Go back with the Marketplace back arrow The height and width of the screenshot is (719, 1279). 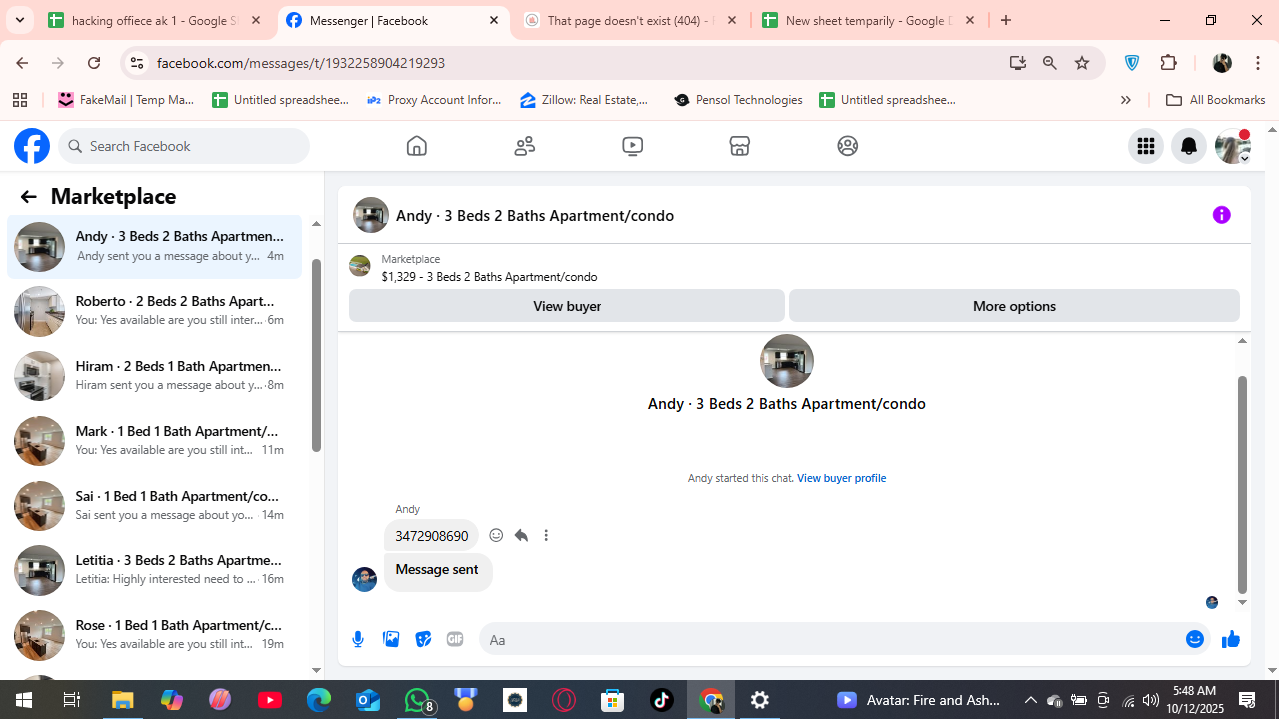click(x=28, y=197)
